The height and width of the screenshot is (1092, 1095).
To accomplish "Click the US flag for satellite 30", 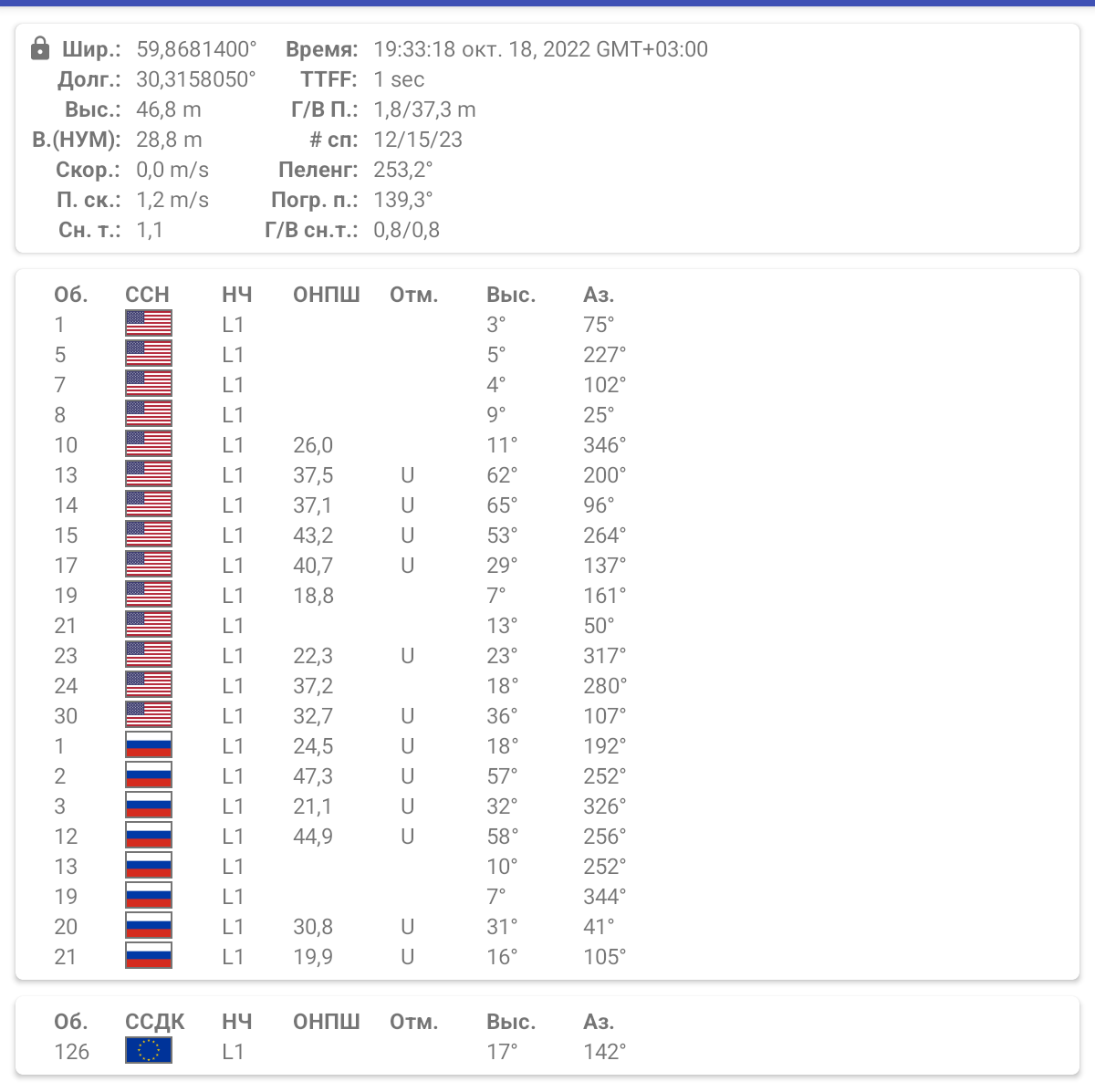I will [149, 715].
